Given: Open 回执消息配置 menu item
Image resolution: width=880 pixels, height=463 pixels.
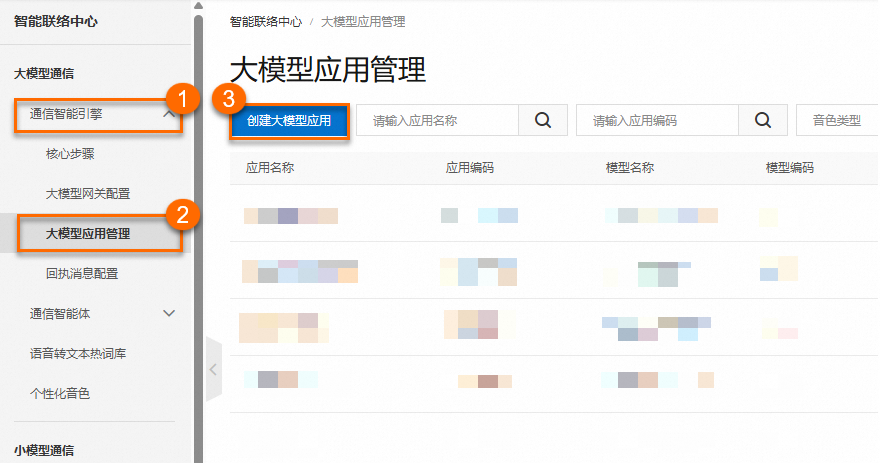Looking at the screenshot, I should (x=82, y=274).
